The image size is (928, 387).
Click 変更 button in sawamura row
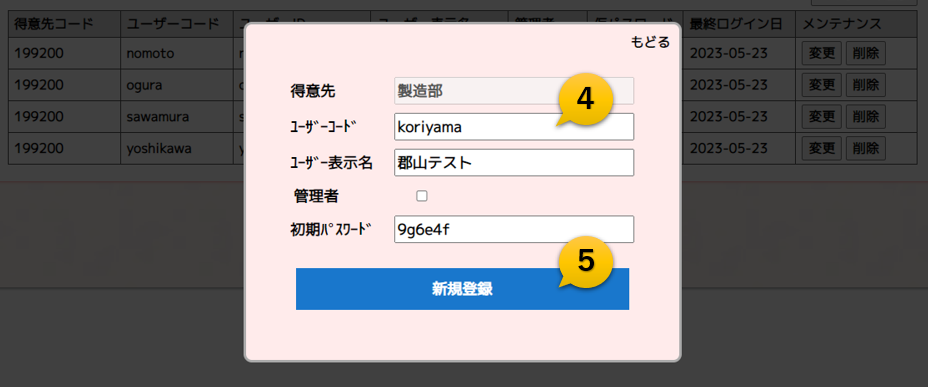tap(821, 117)
